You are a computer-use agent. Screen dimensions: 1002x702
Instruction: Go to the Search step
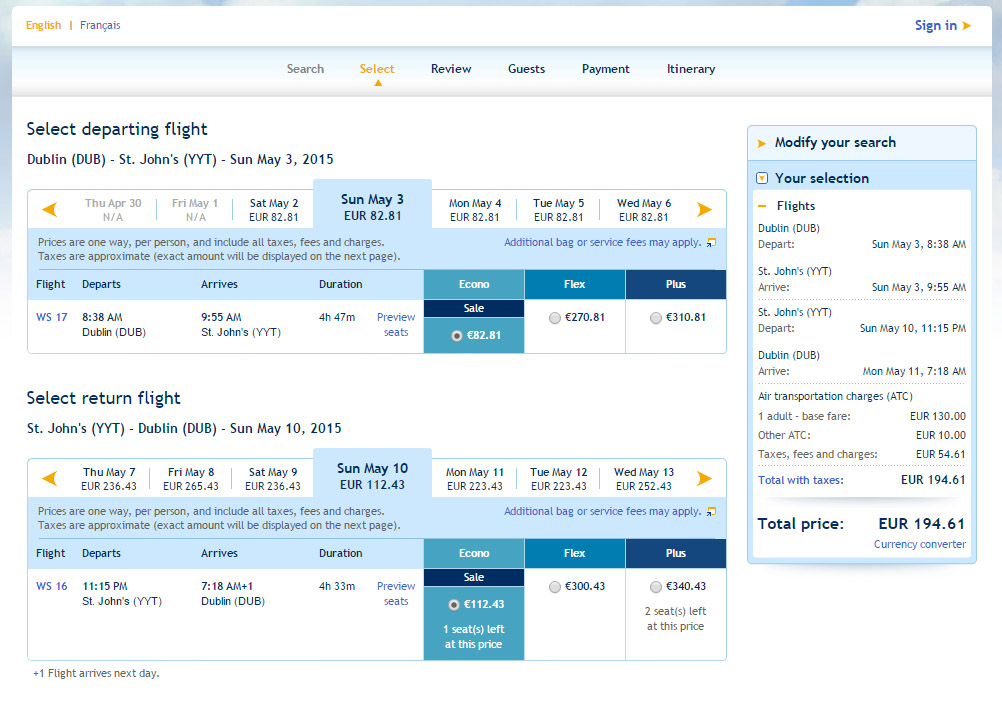[305, 69]
